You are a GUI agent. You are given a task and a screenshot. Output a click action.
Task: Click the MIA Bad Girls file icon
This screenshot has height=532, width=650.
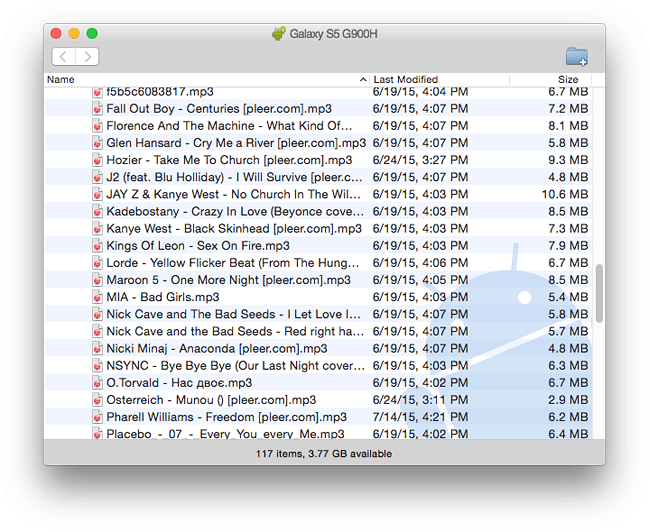coord(97,297)
